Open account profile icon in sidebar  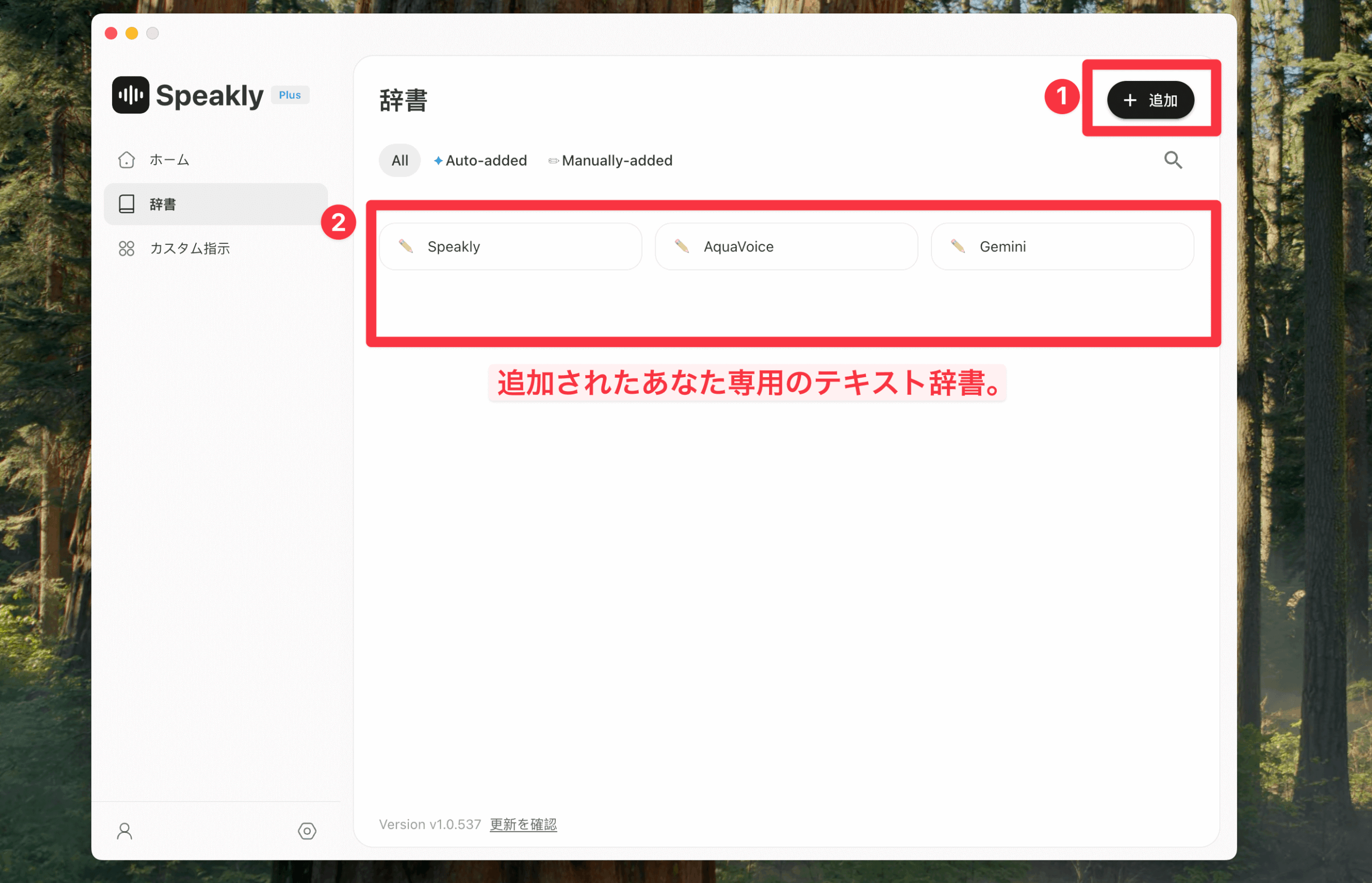(124, 831)
